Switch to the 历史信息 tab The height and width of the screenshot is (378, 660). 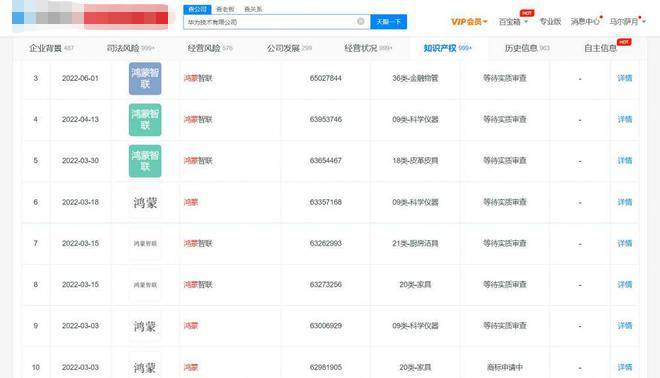click(527, 48)
